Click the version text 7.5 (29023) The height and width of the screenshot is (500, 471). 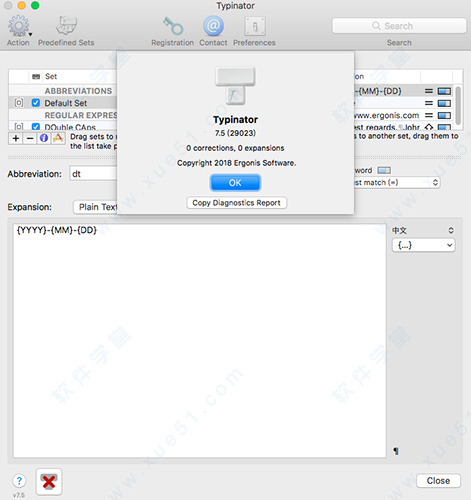(235, 133)
